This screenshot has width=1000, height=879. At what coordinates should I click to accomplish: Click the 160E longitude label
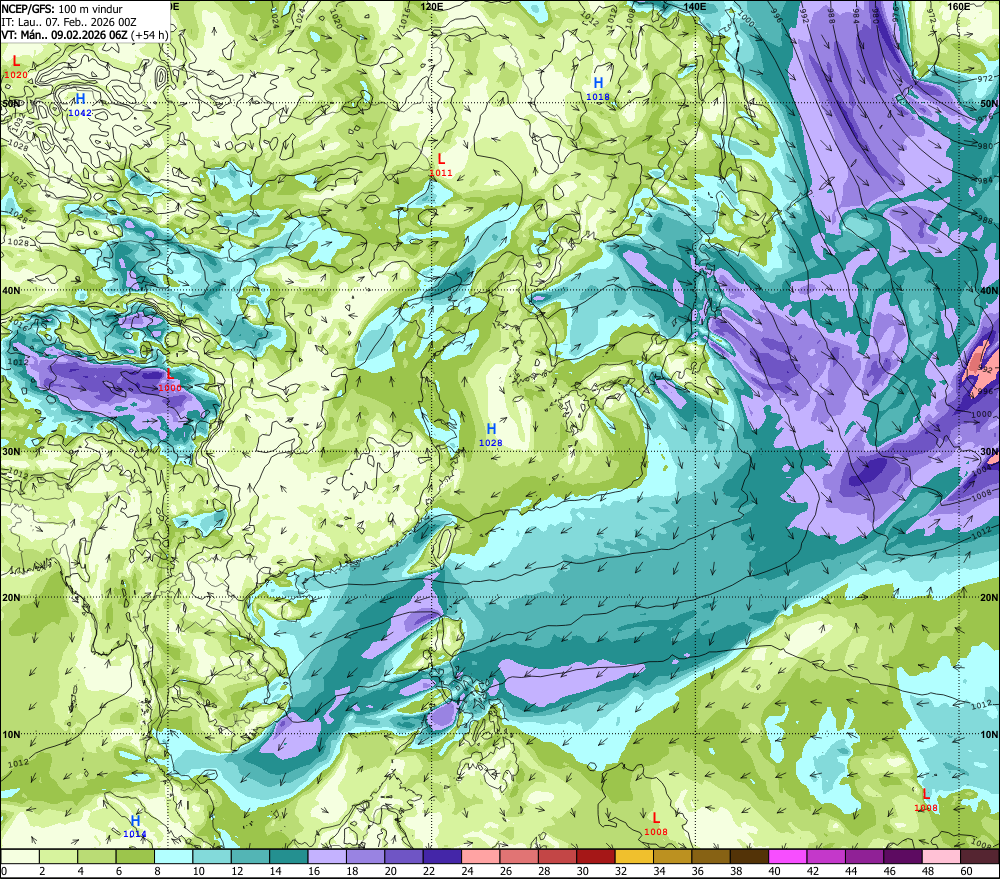tap(959, 6)
